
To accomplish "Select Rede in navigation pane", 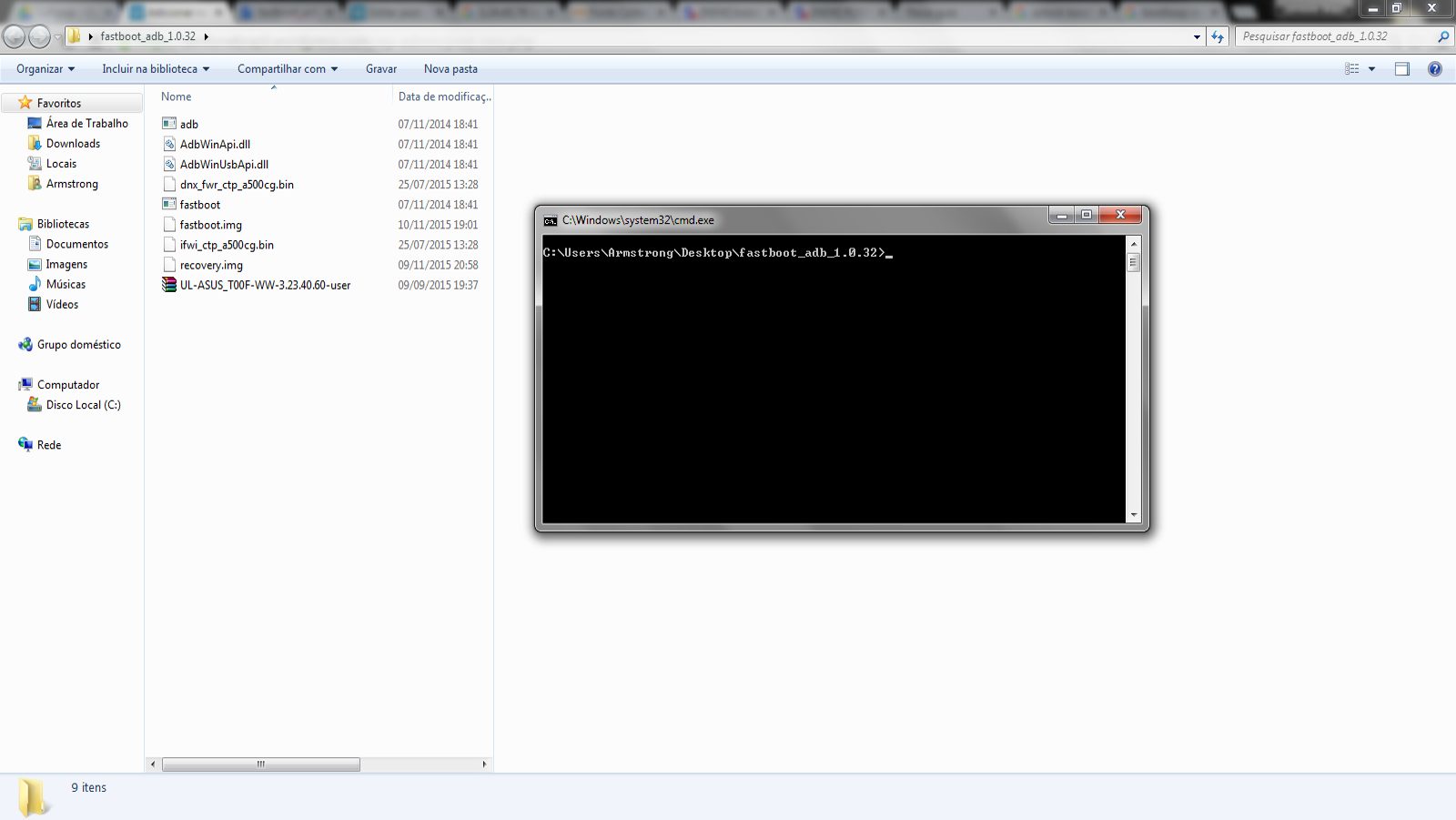I will click(49, 445).
